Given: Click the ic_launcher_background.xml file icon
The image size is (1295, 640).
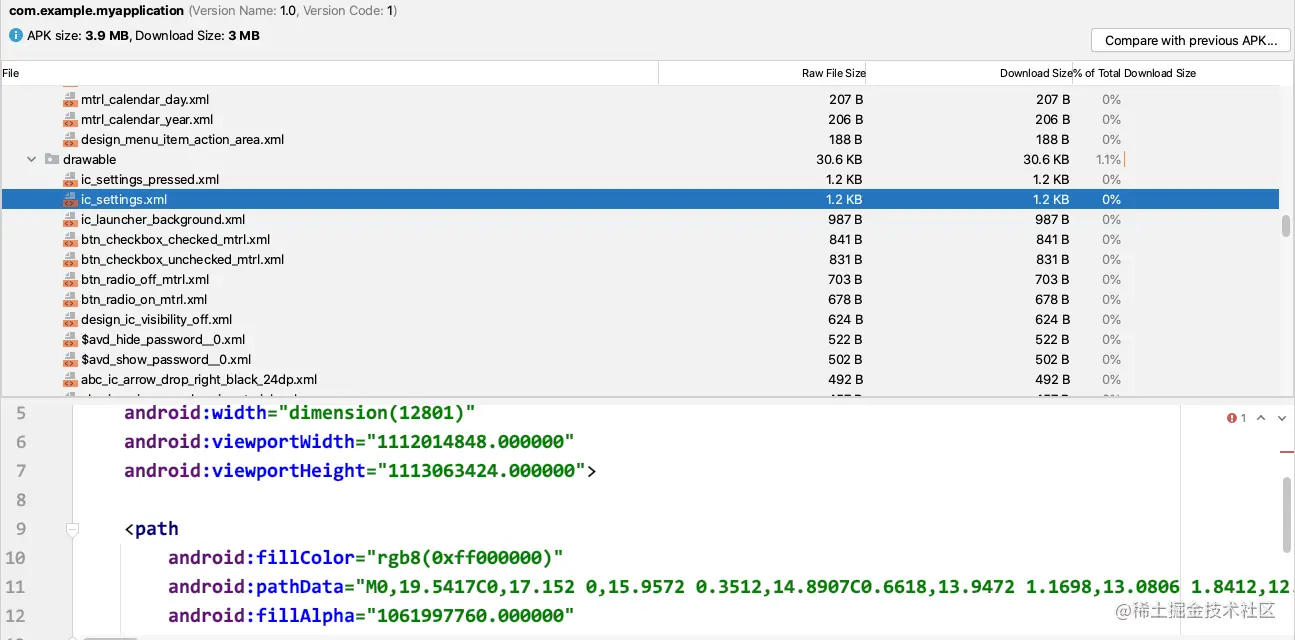Looking at the screenshot, I should coord(70,219).
